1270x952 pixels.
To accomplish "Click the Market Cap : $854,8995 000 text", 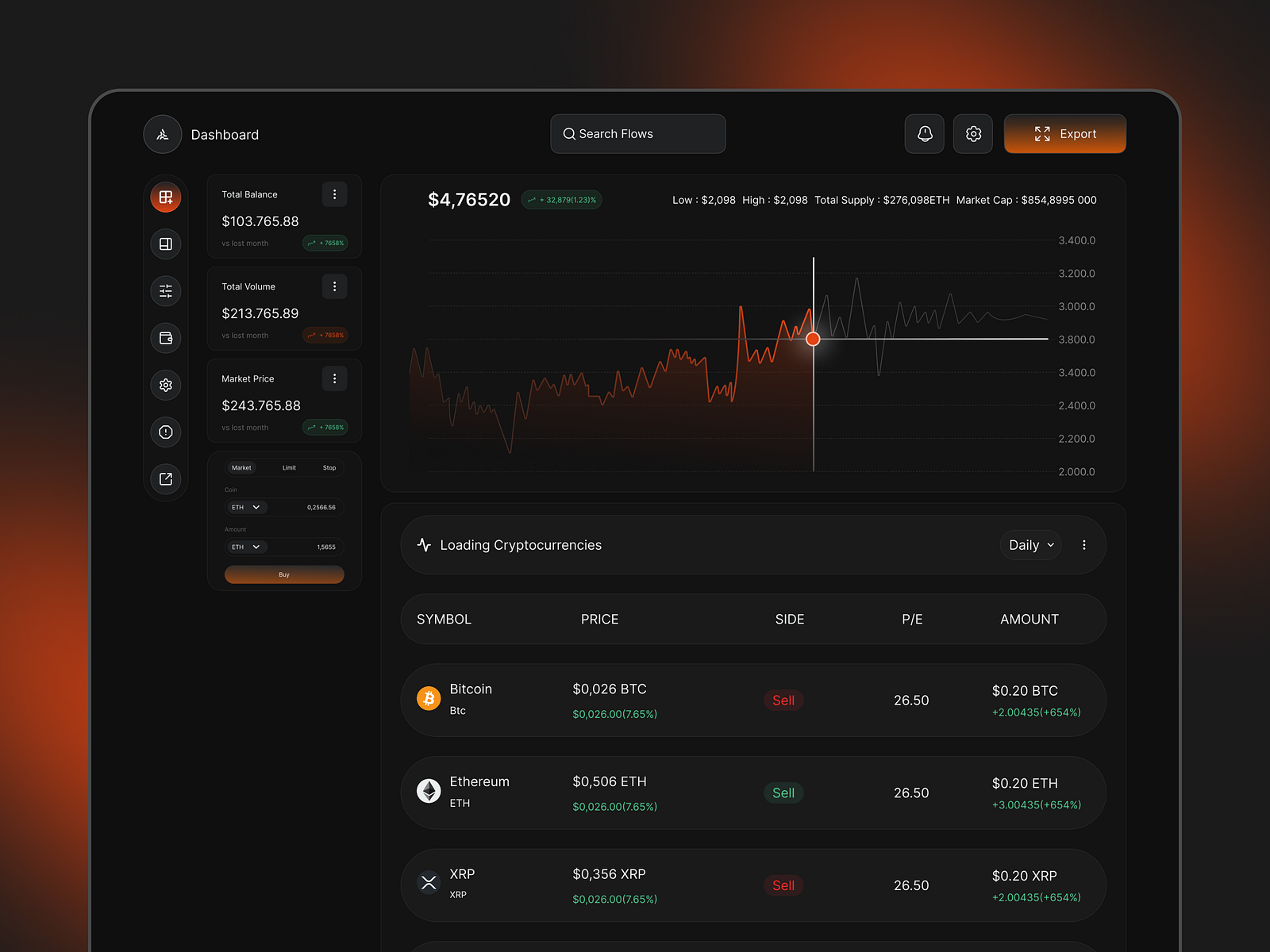I will click(1026, 200).
